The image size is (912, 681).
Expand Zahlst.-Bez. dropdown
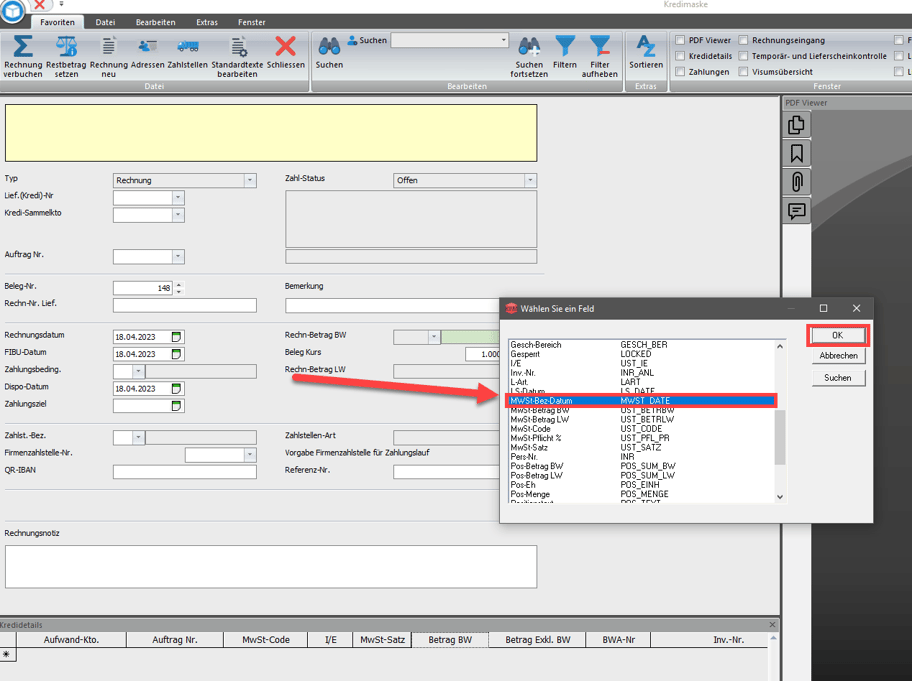[138, 437]
